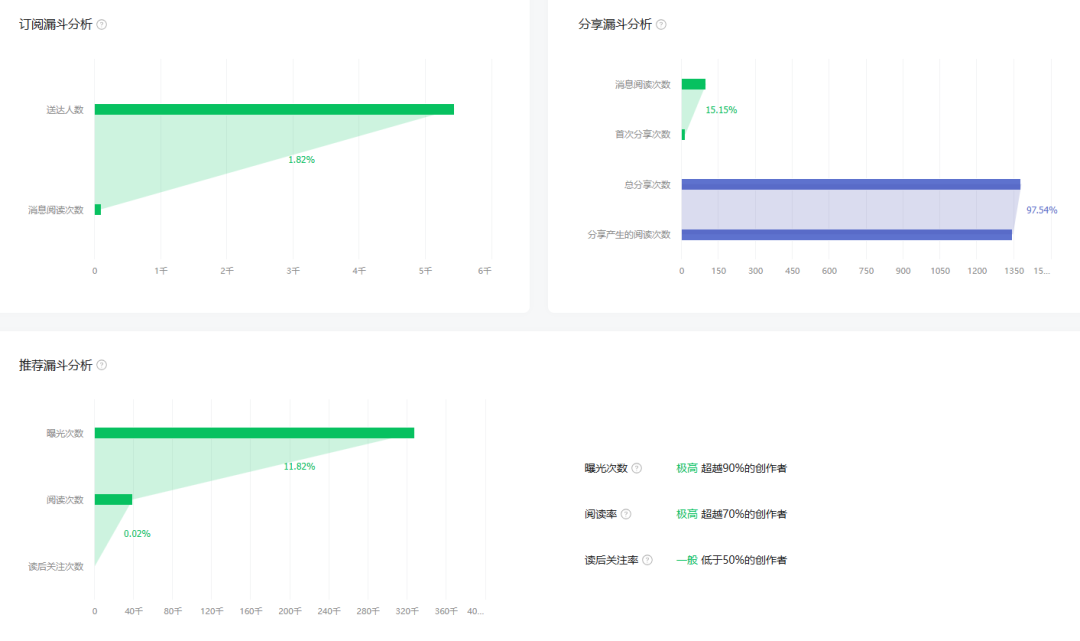
Task: Click the 750 tick on share axis
Action: [866, 271]
